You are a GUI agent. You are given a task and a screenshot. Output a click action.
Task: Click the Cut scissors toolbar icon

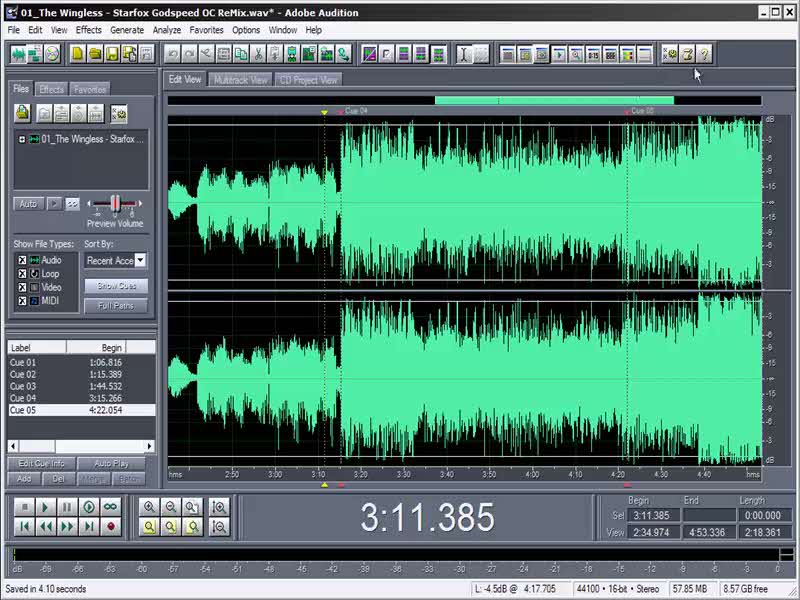click(x=258, y=54)
